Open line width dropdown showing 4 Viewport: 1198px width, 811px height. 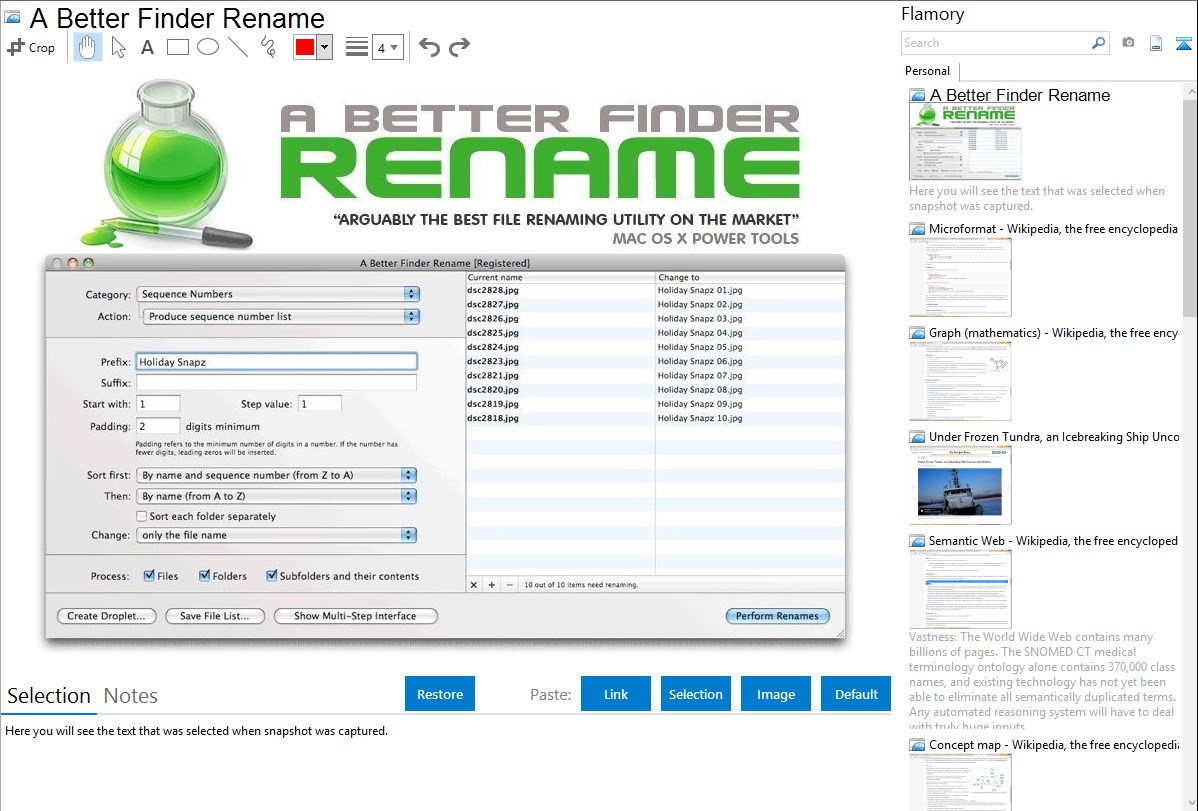point(388,48)
